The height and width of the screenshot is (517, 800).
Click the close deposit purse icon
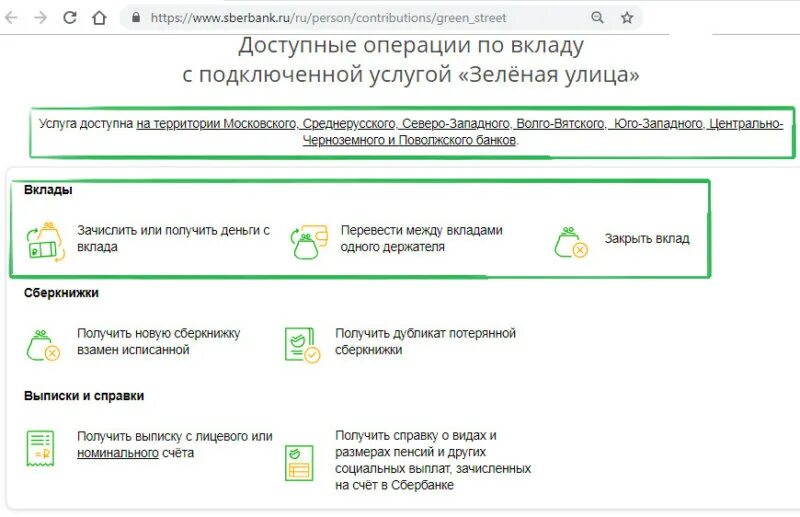coord(571,242)
